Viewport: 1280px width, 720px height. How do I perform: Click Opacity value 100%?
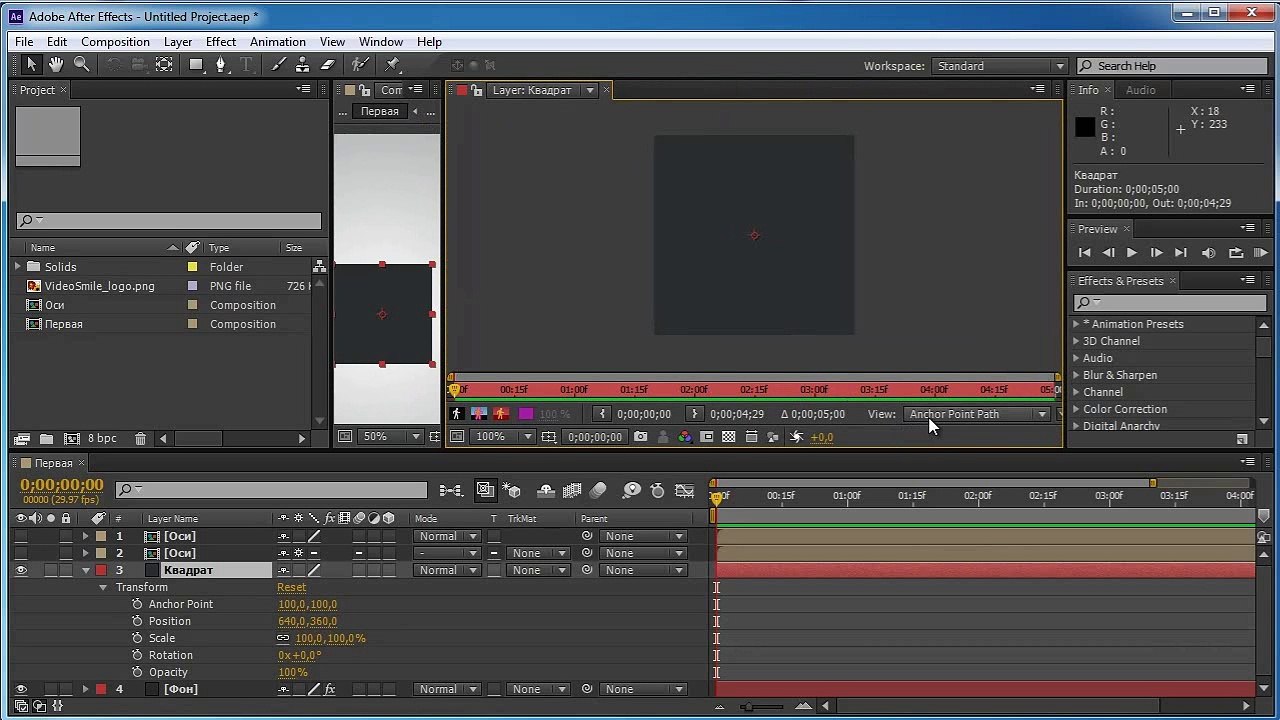pyautogui.click(x=293, y=672)
